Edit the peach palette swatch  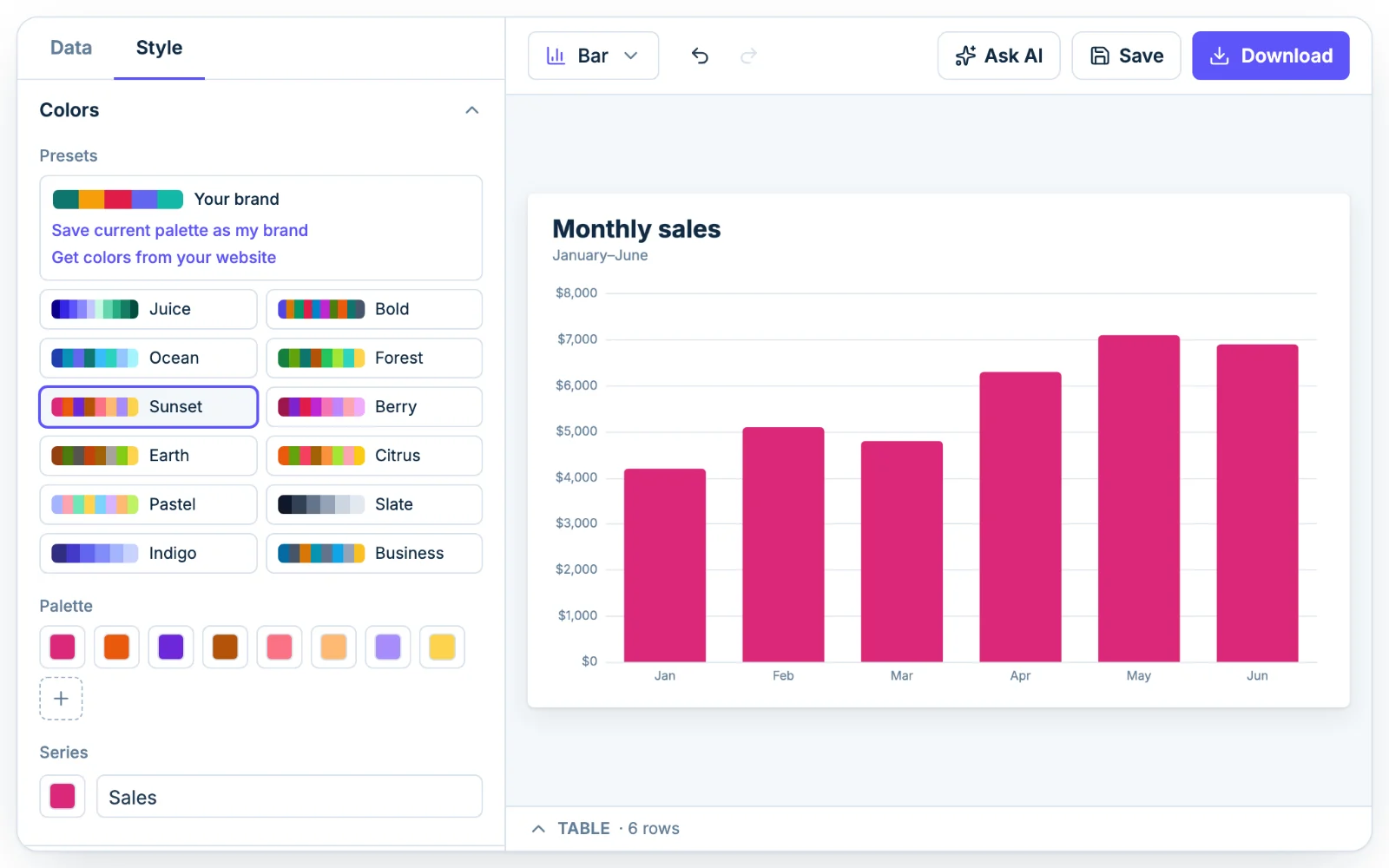(333, 647)
